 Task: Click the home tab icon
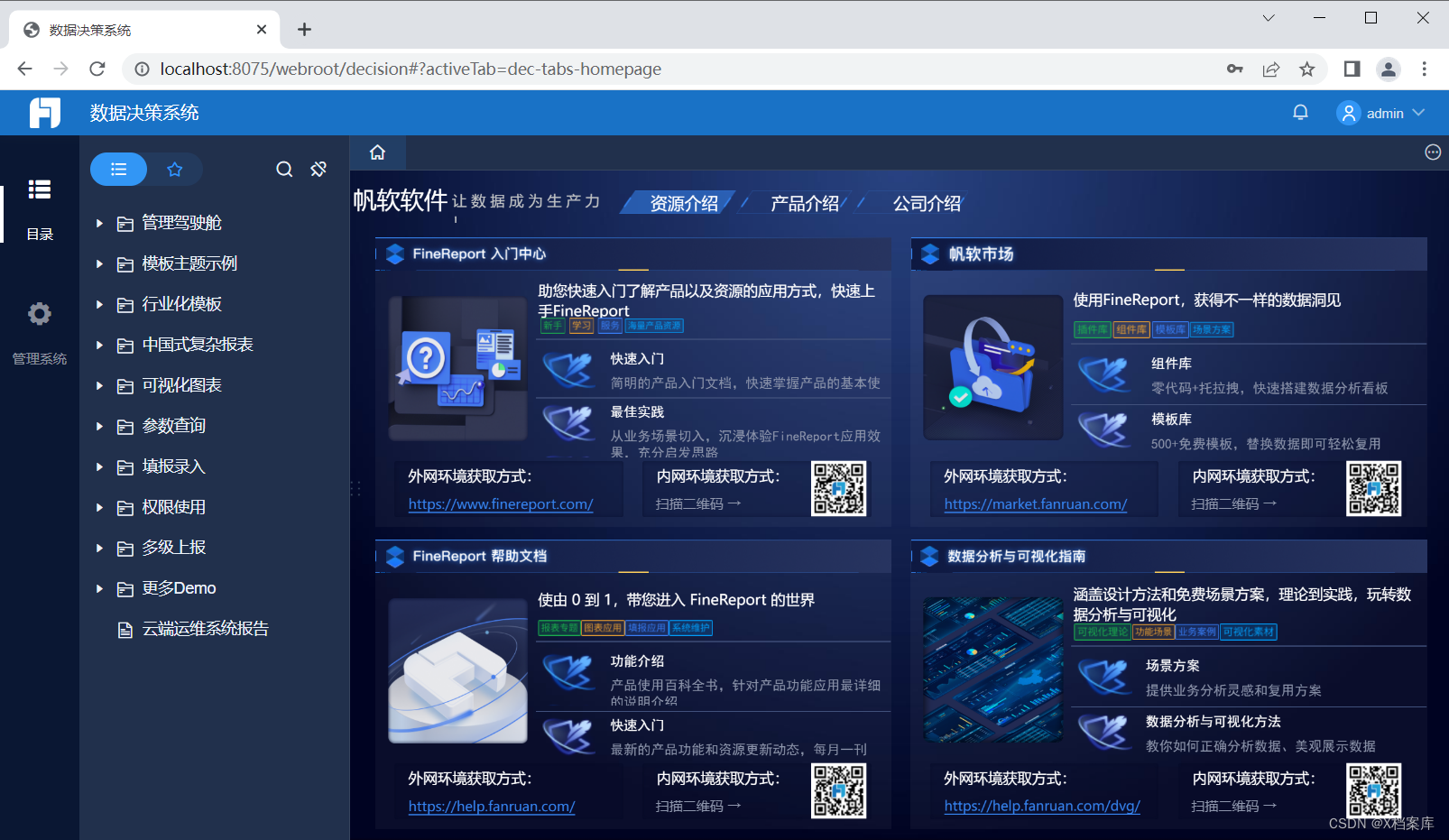coord(377,152)
